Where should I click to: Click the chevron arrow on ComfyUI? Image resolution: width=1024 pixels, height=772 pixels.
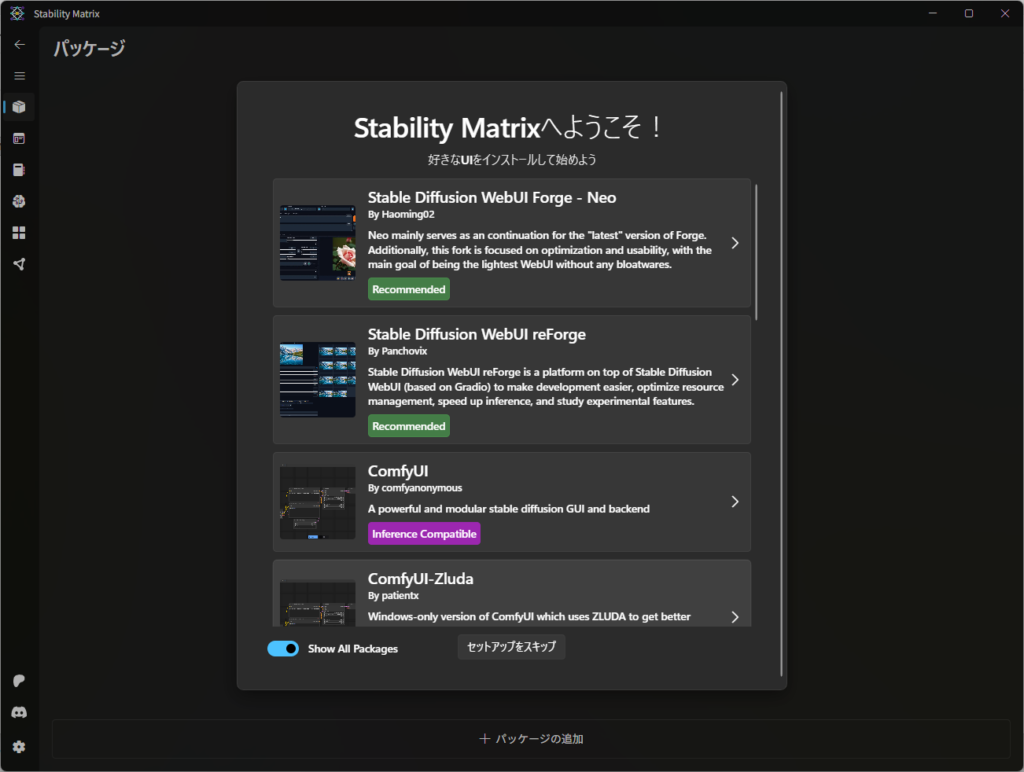735,502
